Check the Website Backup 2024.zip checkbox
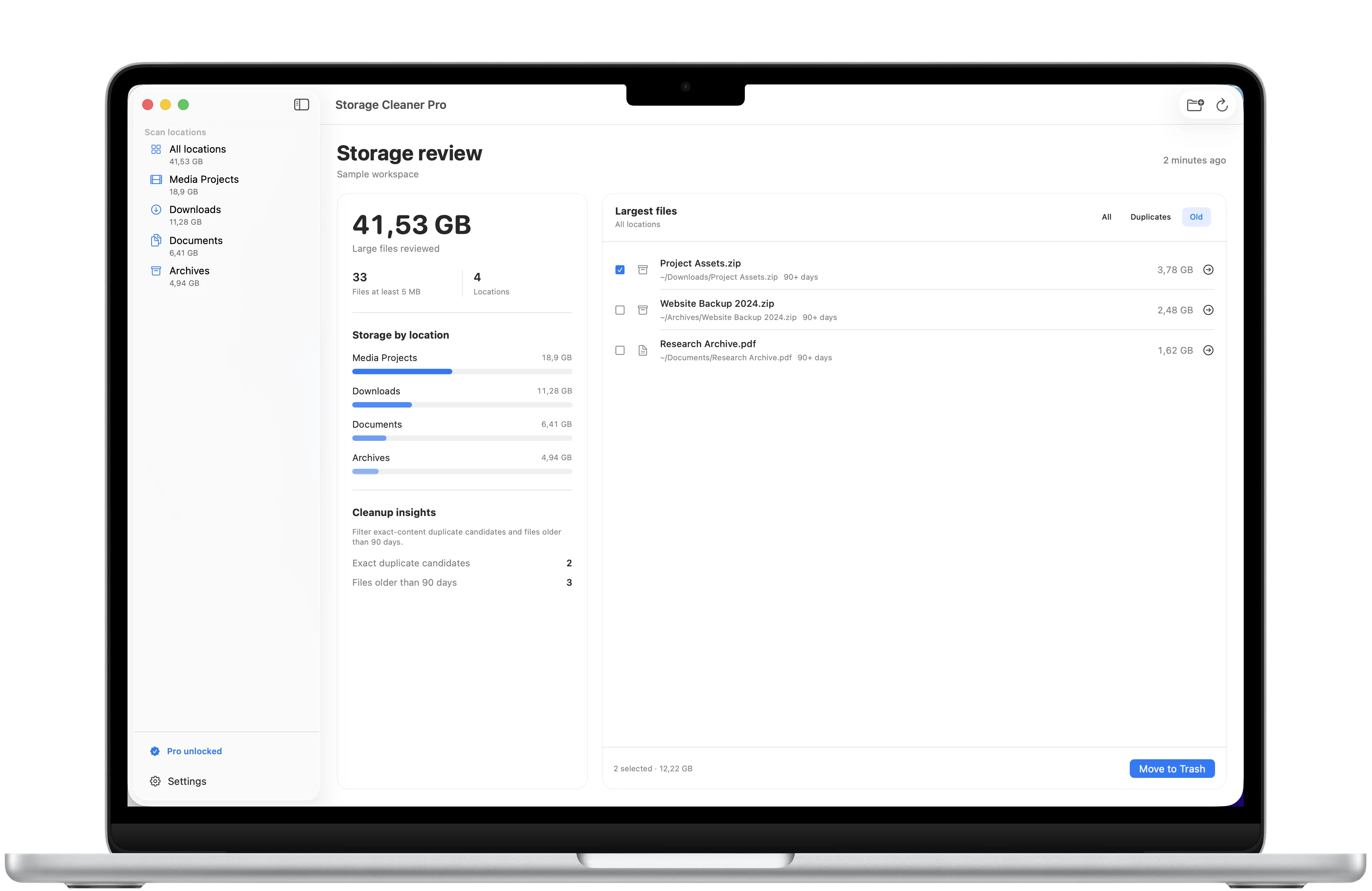The height and width of the screenshot is (891, 1372). pyautogui.click(x=620, y=310)
